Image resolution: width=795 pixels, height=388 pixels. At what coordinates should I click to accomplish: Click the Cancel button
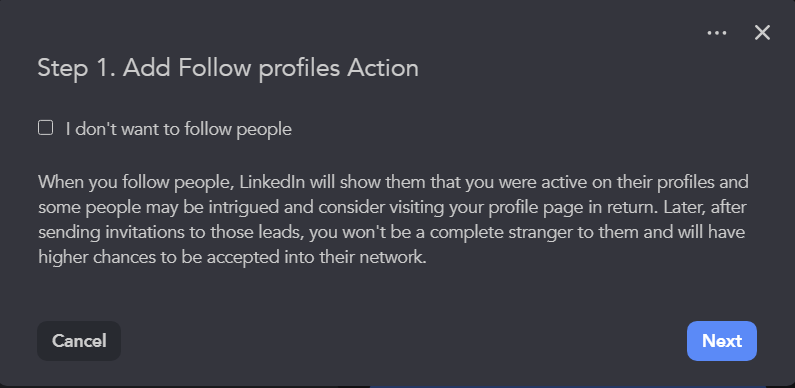79,341
